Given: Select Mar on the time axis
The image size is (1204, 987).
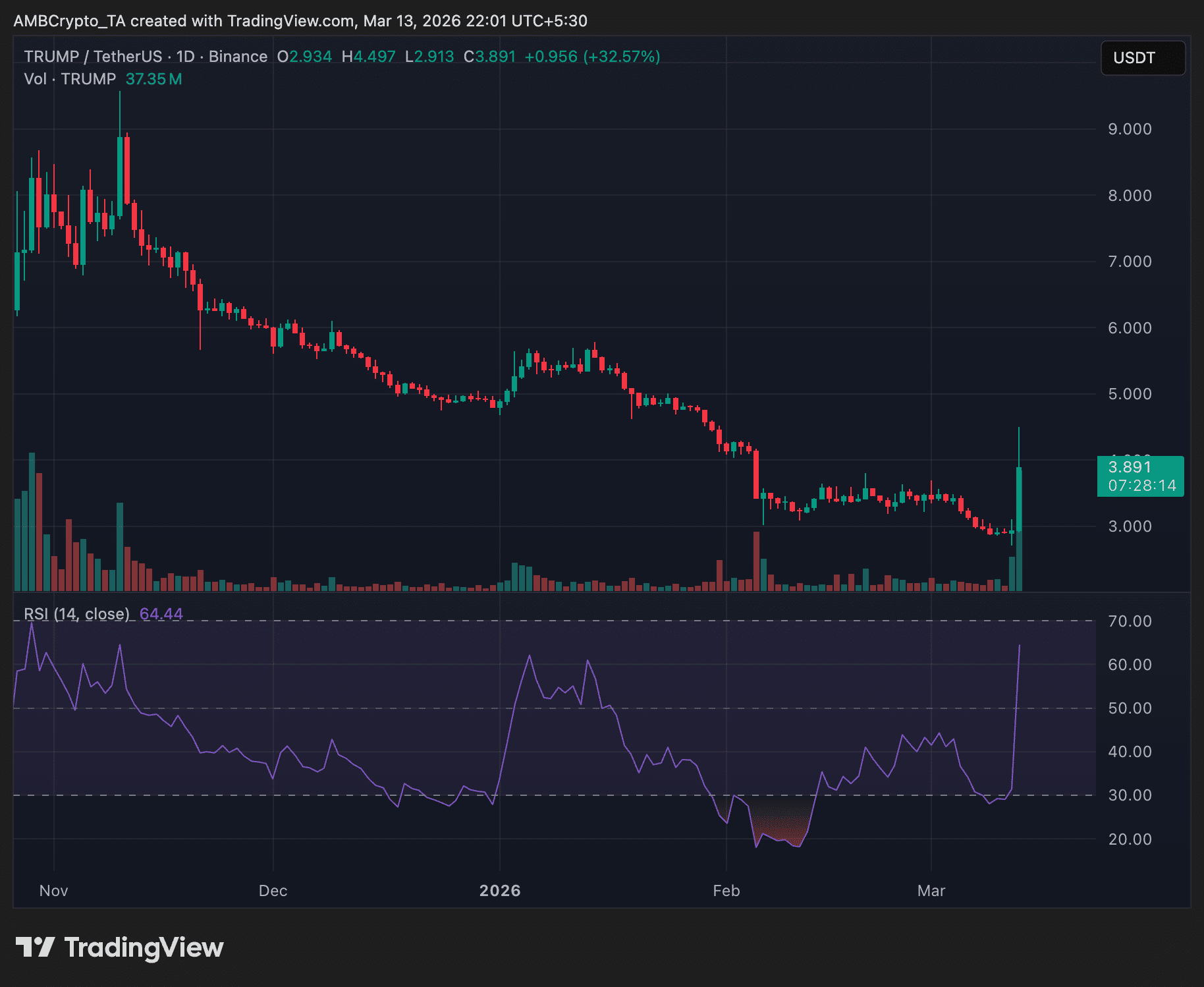Looking at the screenshot, I should (x=931, y=891).
